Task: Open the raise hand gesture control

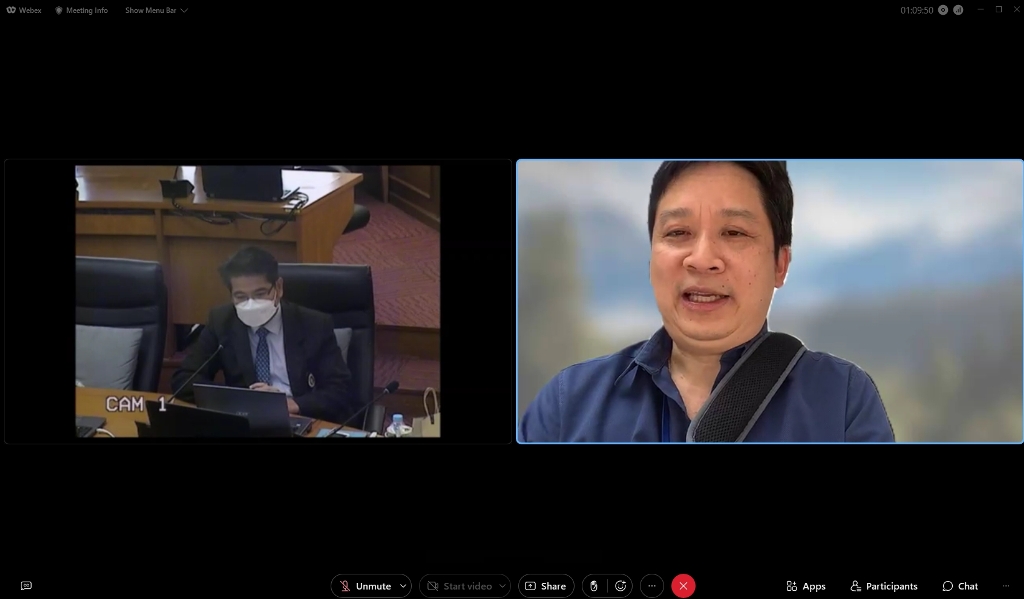Action: point(594,586)
